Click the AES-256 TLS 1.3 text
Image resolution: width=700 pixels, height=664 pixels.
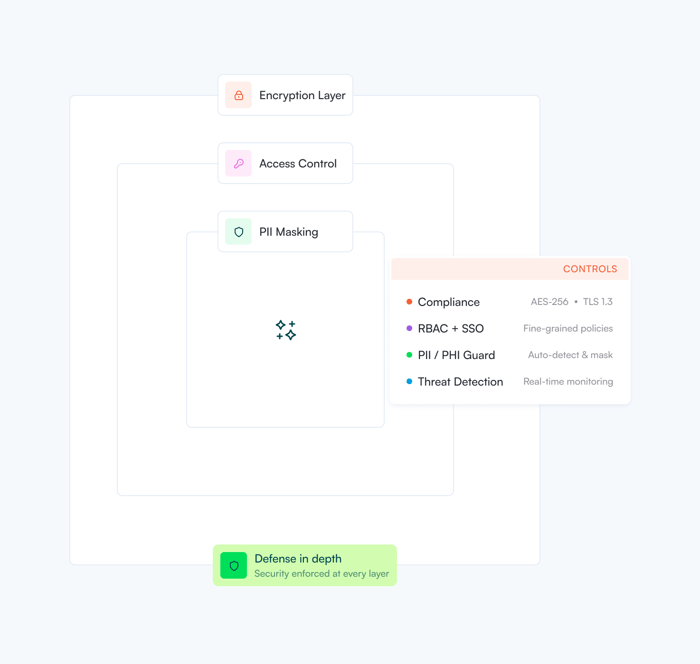(571, 302)
